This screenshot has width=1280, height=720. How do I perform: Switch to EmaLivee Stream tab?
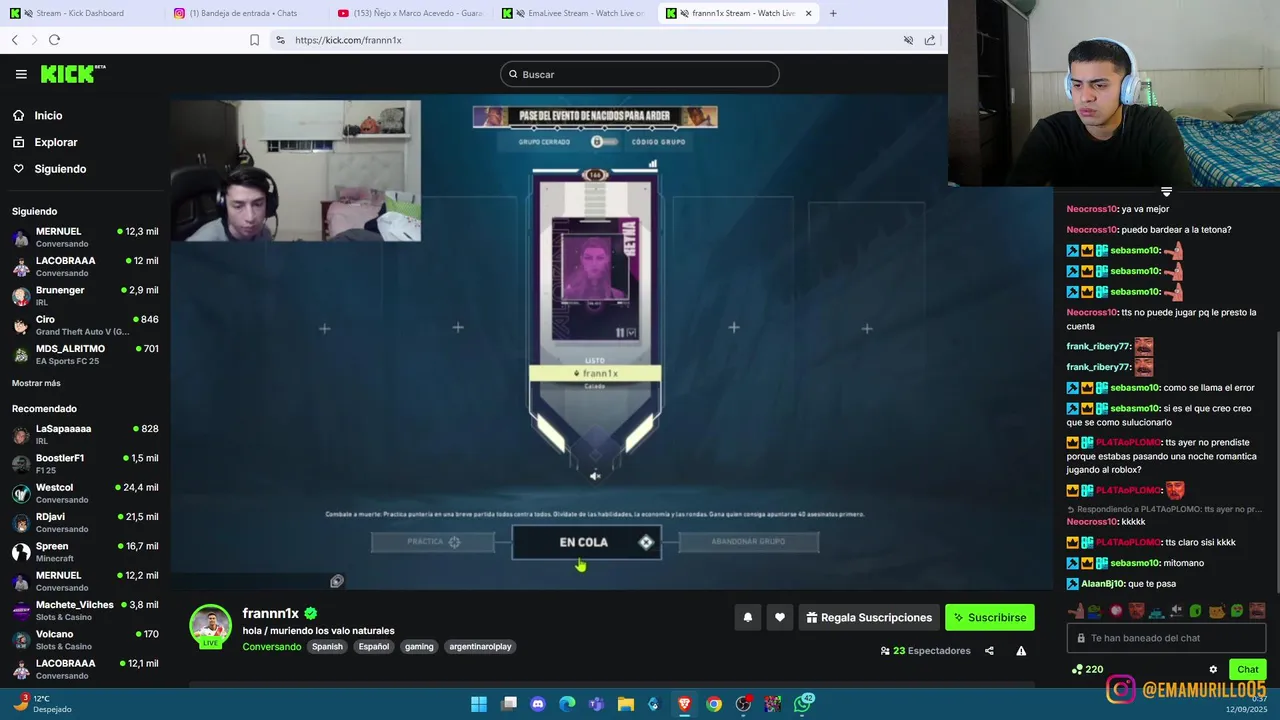pyautogui.click(x=574, y=13)
